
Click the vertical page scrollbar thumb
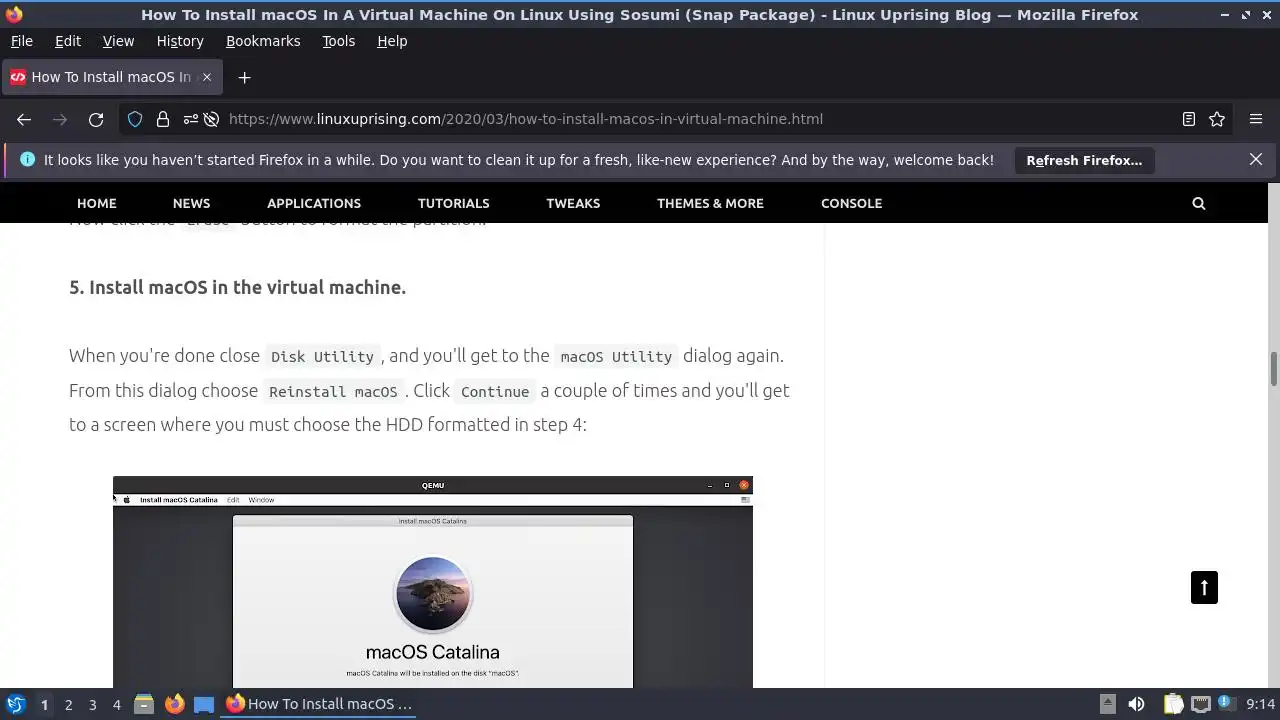coord(1273,369)
